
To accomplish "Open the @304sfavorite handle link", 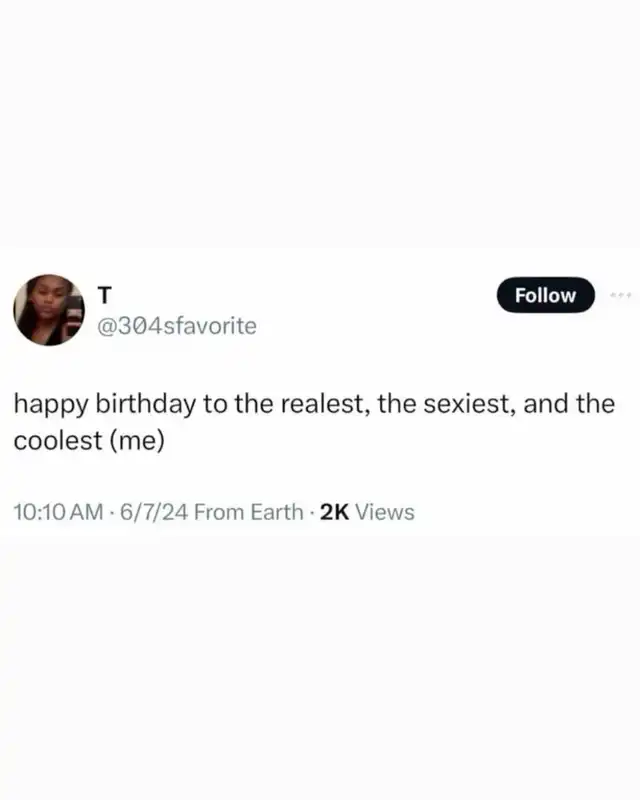I will click(x=177, y=326).
